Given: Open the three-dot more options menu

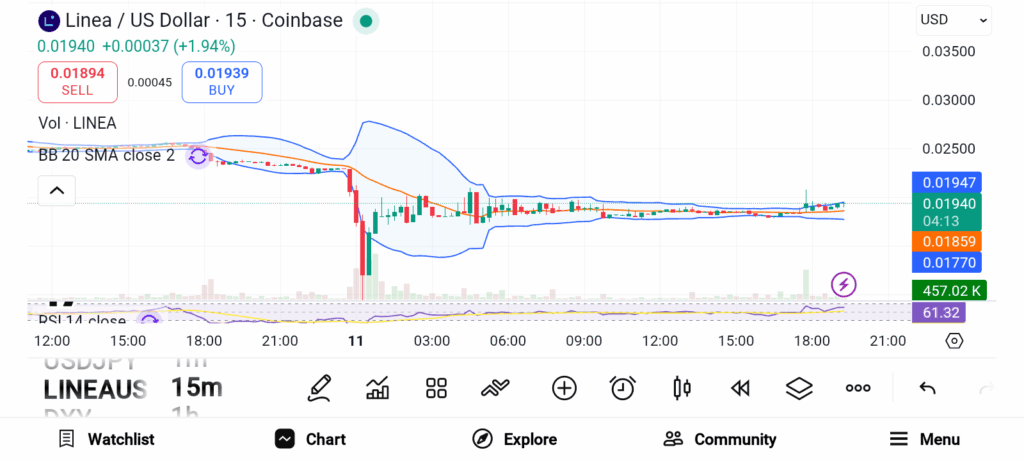Looking at the screenshot, I should pos(858,388).
